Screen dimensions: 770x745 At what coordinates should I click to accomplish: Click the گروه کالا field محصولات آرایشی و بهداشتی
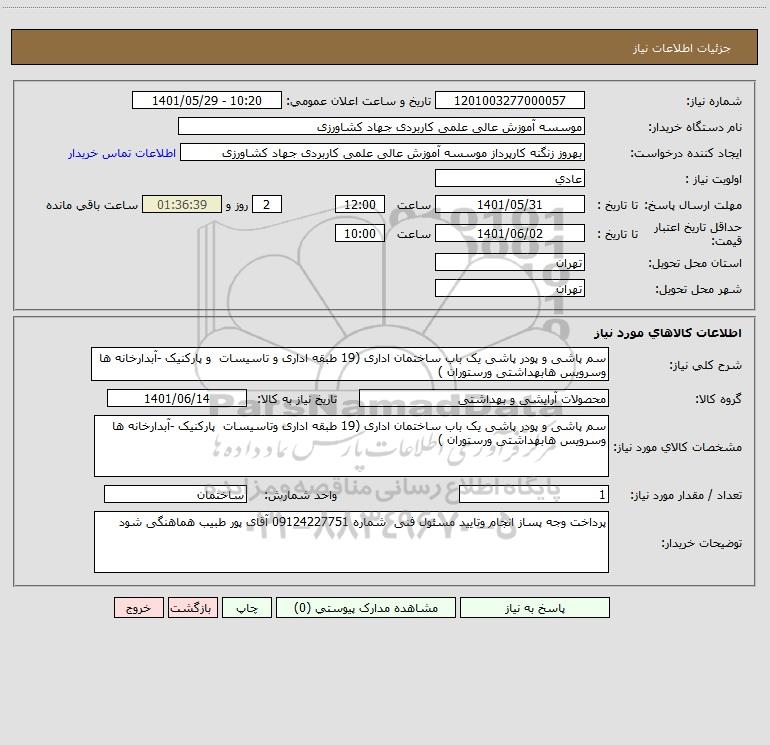[484, 398]
